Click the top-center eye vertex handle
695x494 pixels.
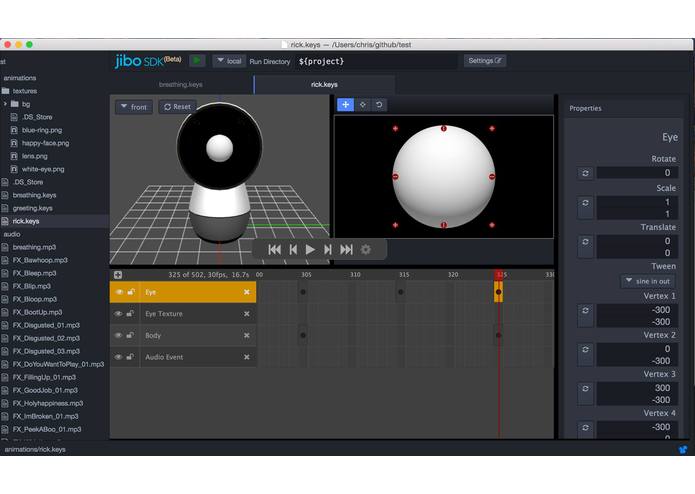444,128
